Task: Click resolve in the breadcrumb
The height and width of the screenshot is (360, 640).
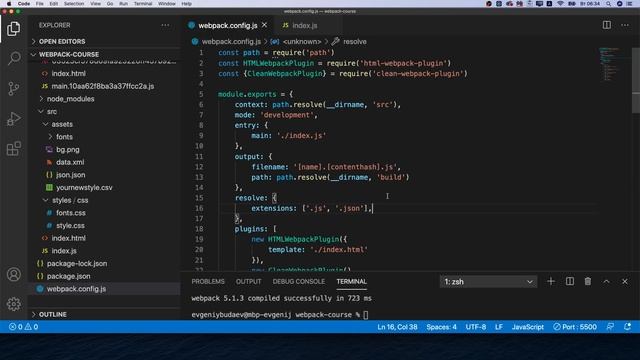Action: (x=354, y=42)
